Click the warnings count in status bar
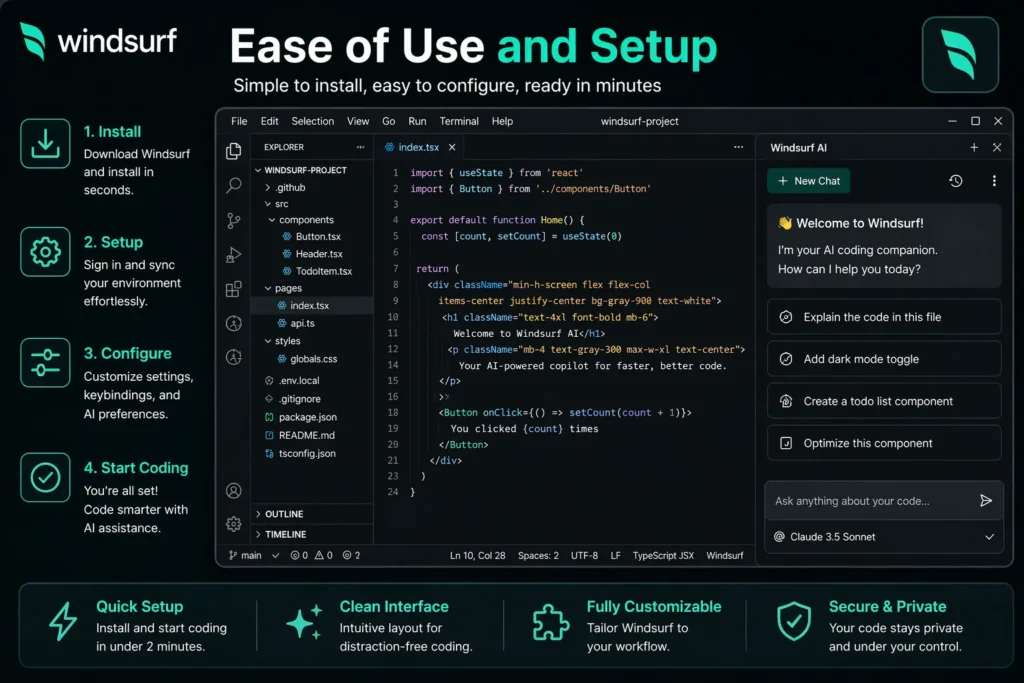 (x=324, y=556)
